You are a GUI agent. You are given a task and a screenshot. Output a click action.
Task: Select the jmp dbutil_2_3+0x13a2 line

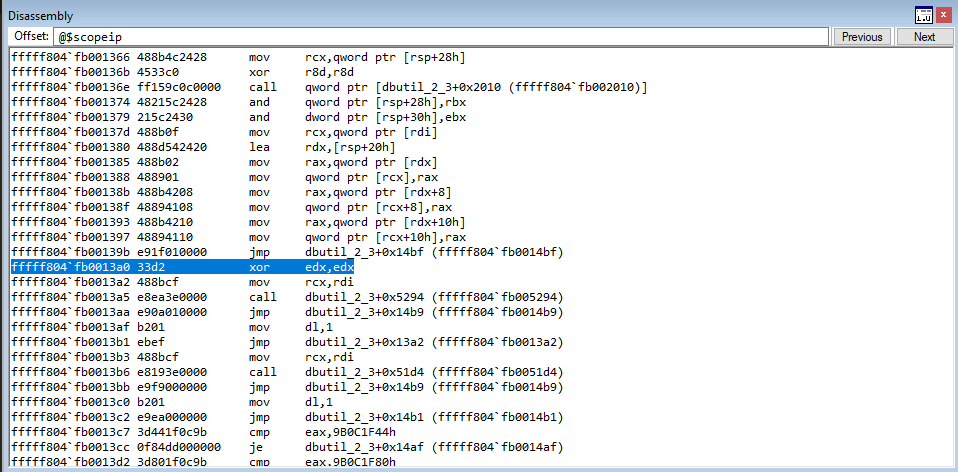(x=287, y=342)
